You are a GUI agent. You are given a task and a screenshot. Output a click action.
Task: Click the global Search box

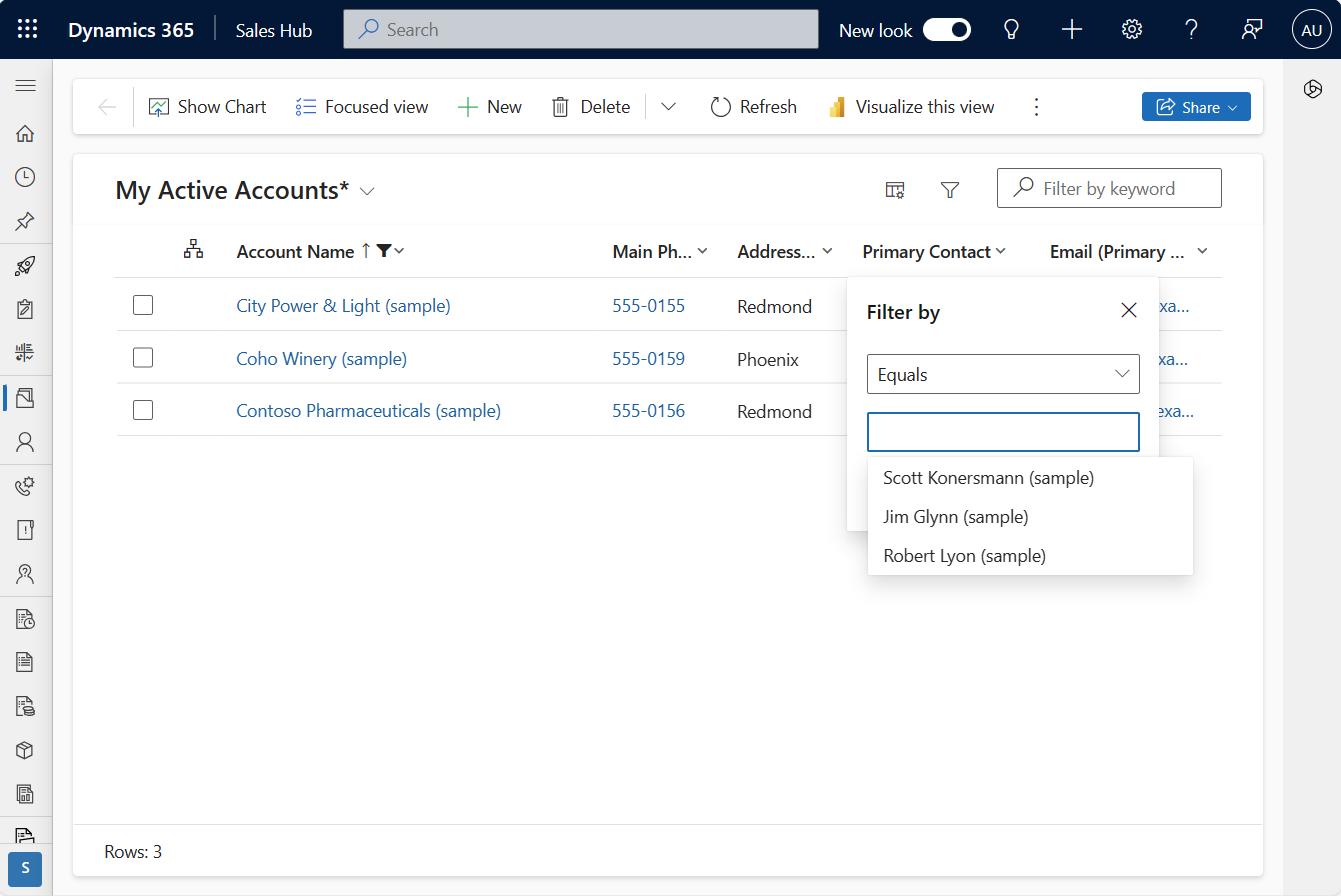[581, 30]
